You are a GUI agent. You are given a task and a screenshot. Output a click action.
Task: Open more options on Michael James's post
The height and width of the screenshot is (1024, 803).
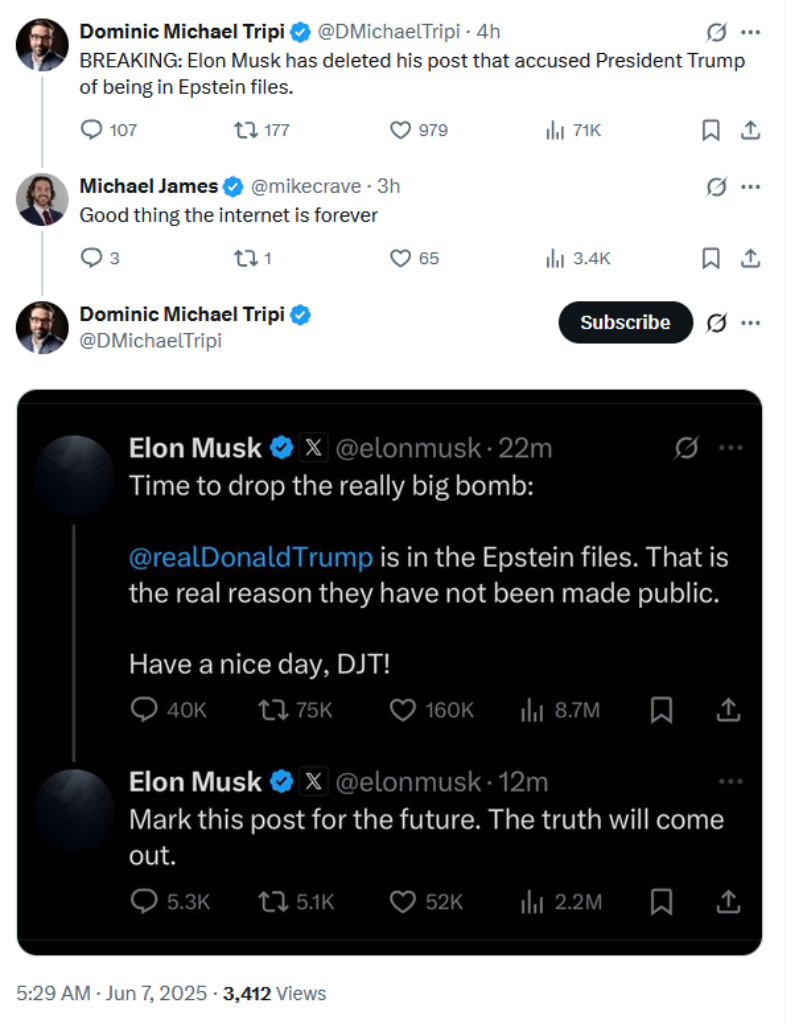click(750, 186)
